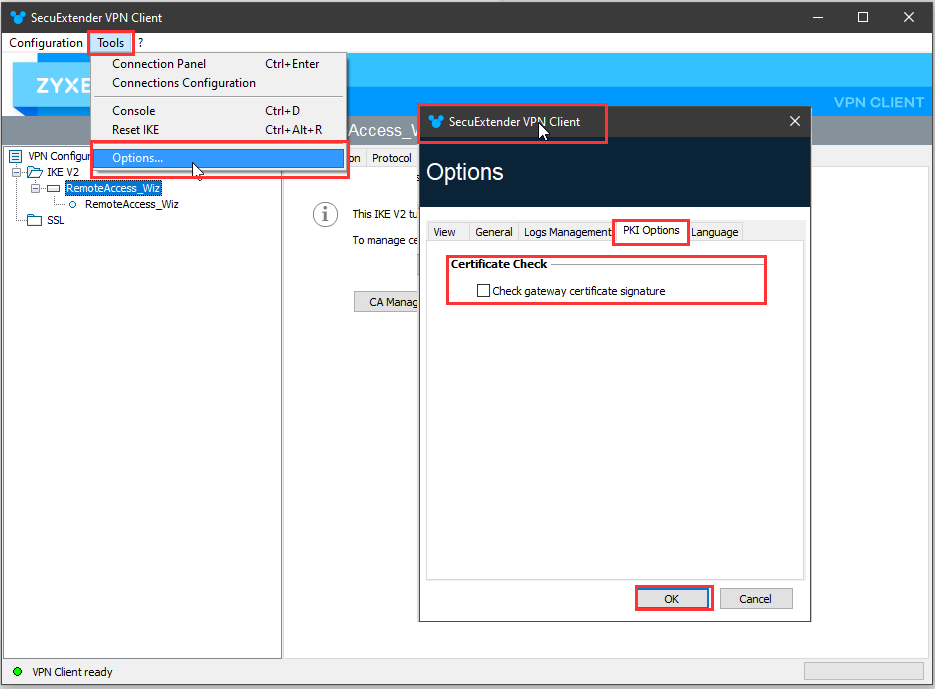This screenshot has height=689, width=935.
Task: Switch to the Language tab
Action: tap(715, 232)
